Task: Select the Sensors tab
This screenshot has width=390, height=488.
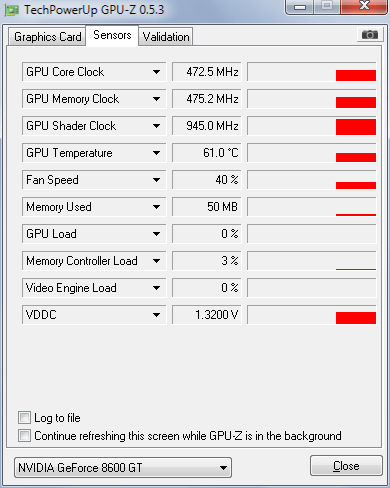Action: [112, 35]
